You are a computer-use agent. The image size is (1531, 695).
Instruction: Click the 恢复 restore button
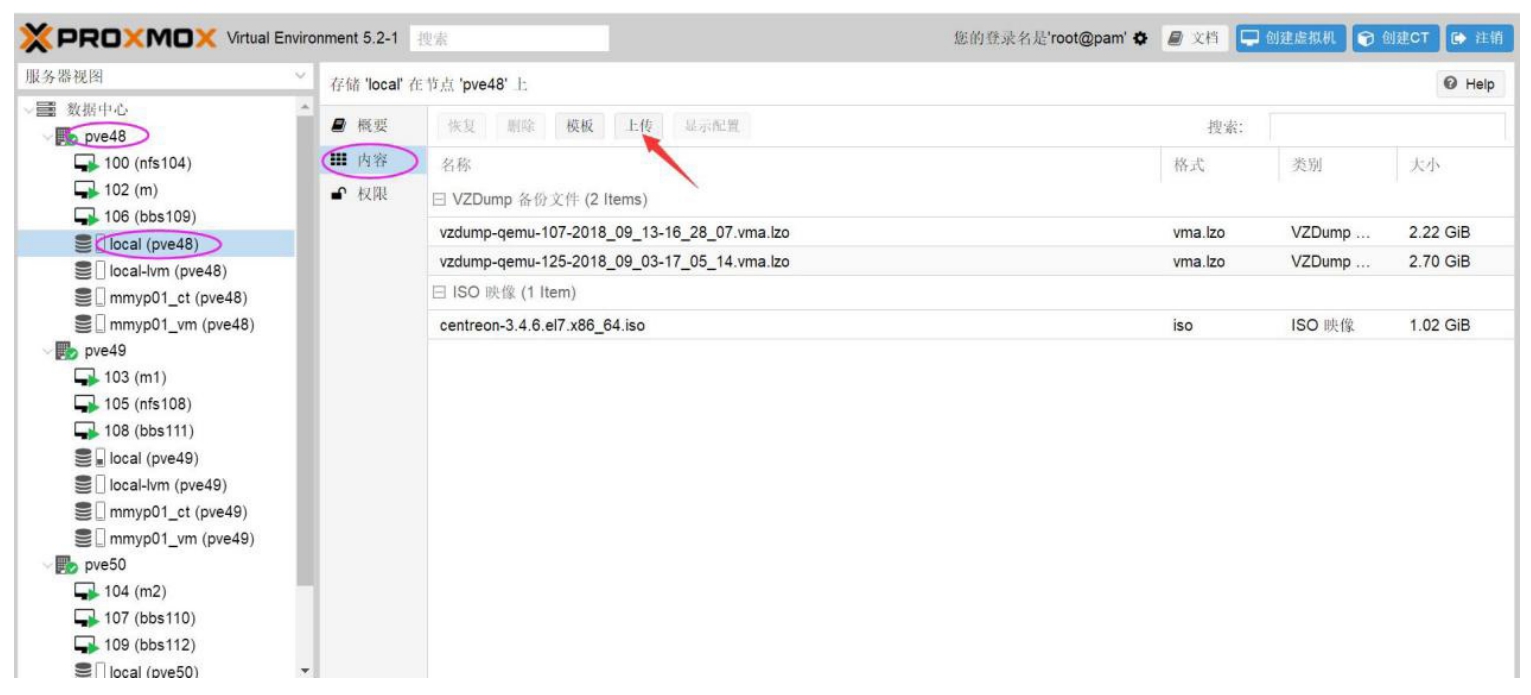coord(462,126)
